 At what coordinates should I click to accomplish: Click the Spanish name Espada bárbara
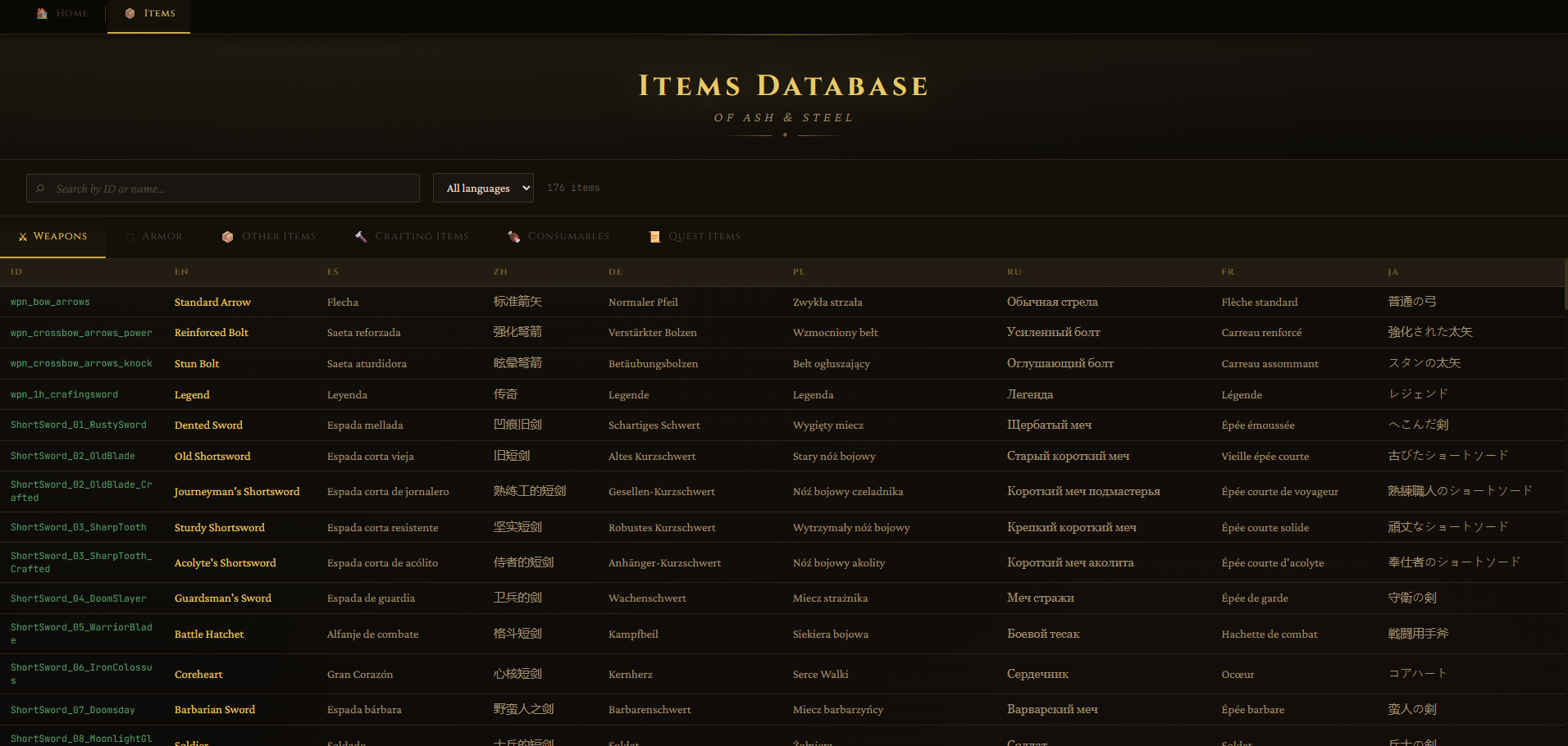click(364, 709)
